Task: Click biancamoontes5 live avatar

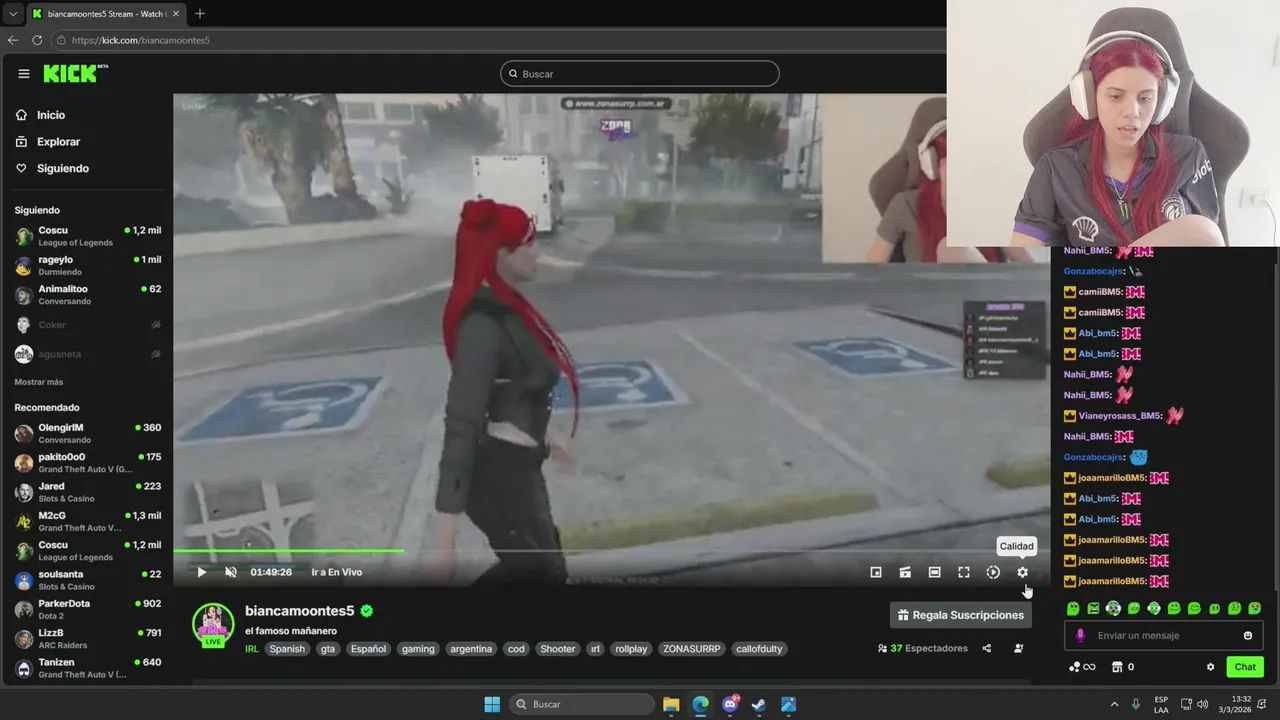Action: tap(213, 625)
